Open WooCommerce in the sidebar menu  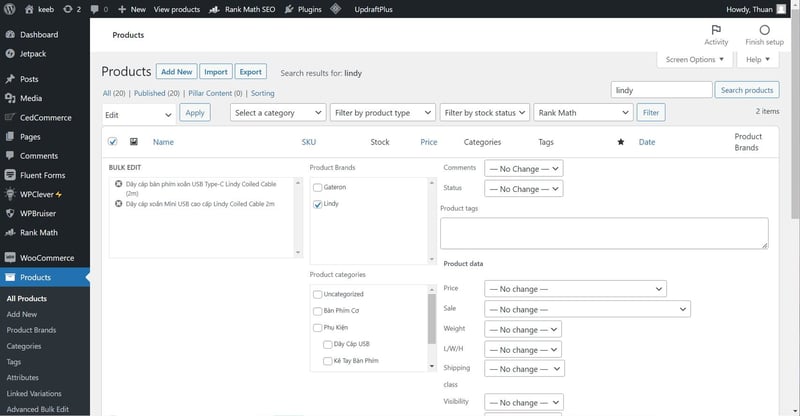pyautogui.click(x=46, y=258)
